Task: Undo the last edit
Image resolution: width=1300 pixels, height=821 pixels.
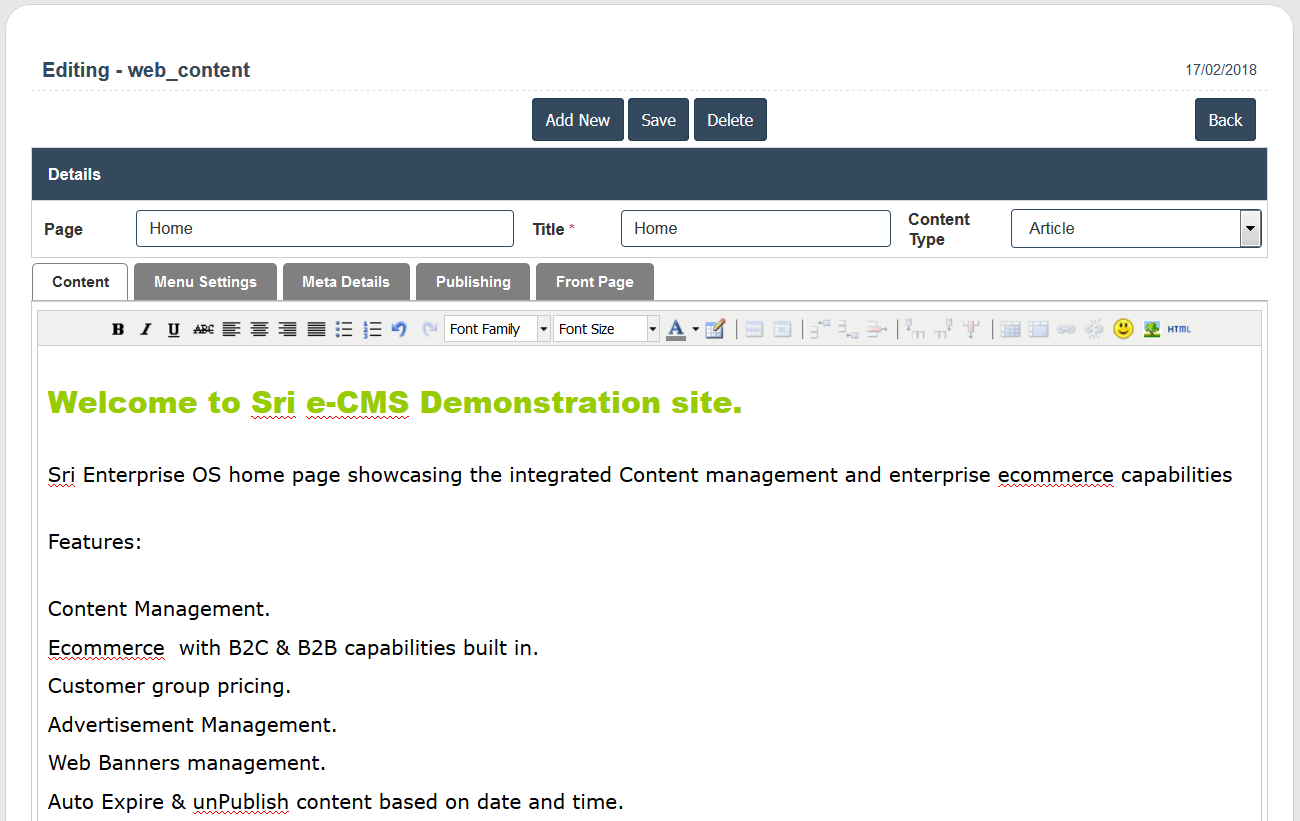Action: [400, 329]
